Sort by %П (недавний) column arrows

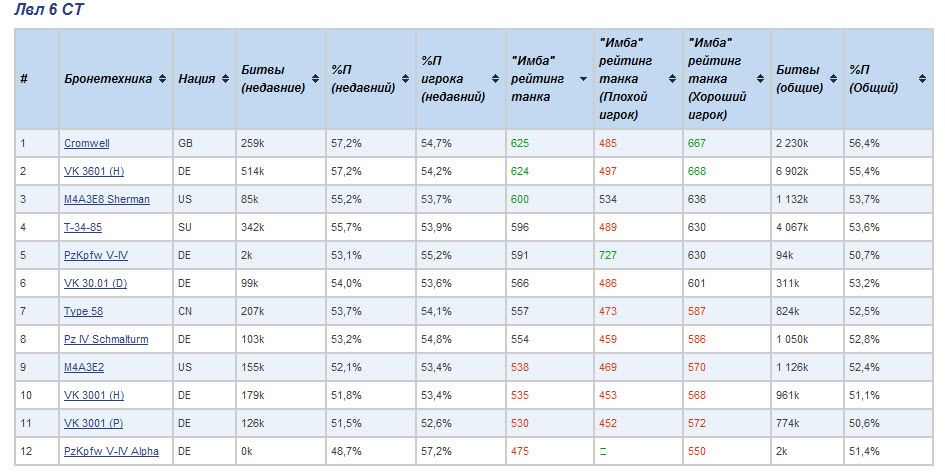point(405,79)
